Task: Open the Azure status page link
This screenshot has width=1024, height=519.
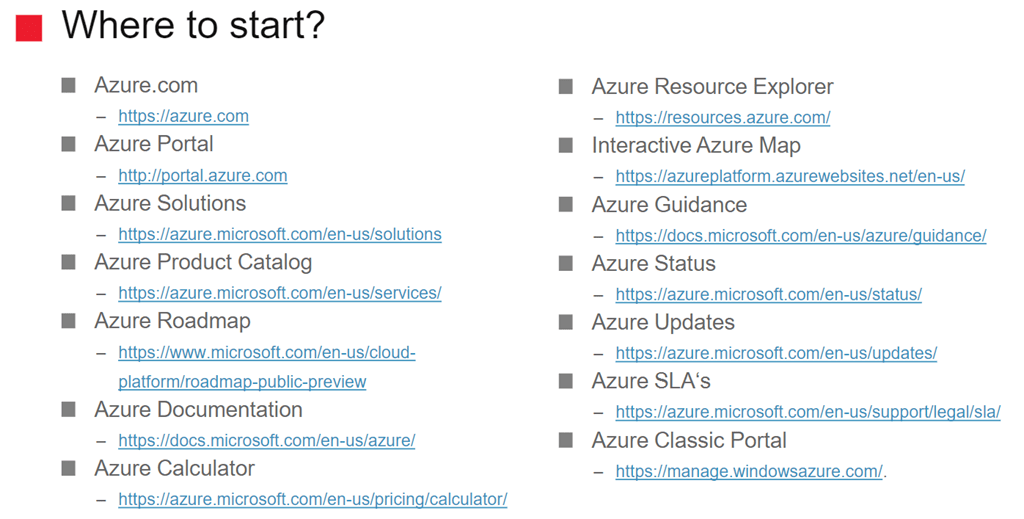Action: pyautogui.click(x=768, y=295)
